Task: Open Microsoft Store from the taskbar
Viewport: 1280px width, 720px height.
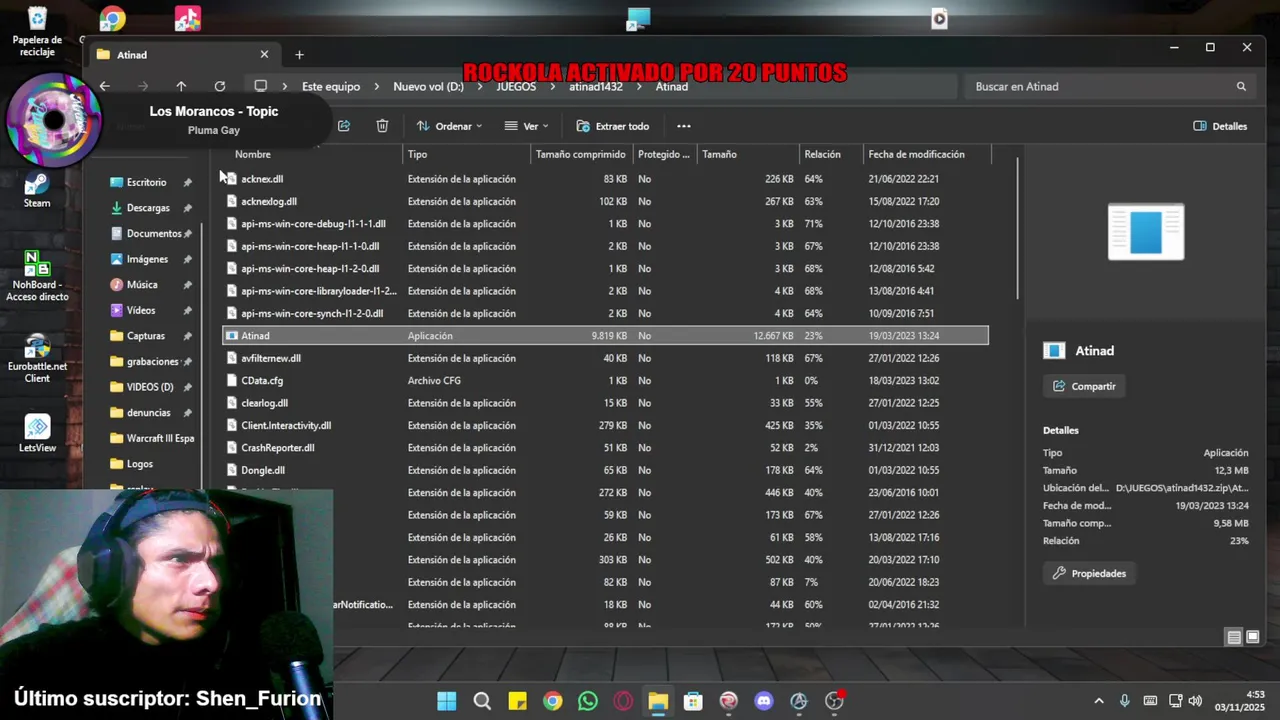Action: (693, 701)
